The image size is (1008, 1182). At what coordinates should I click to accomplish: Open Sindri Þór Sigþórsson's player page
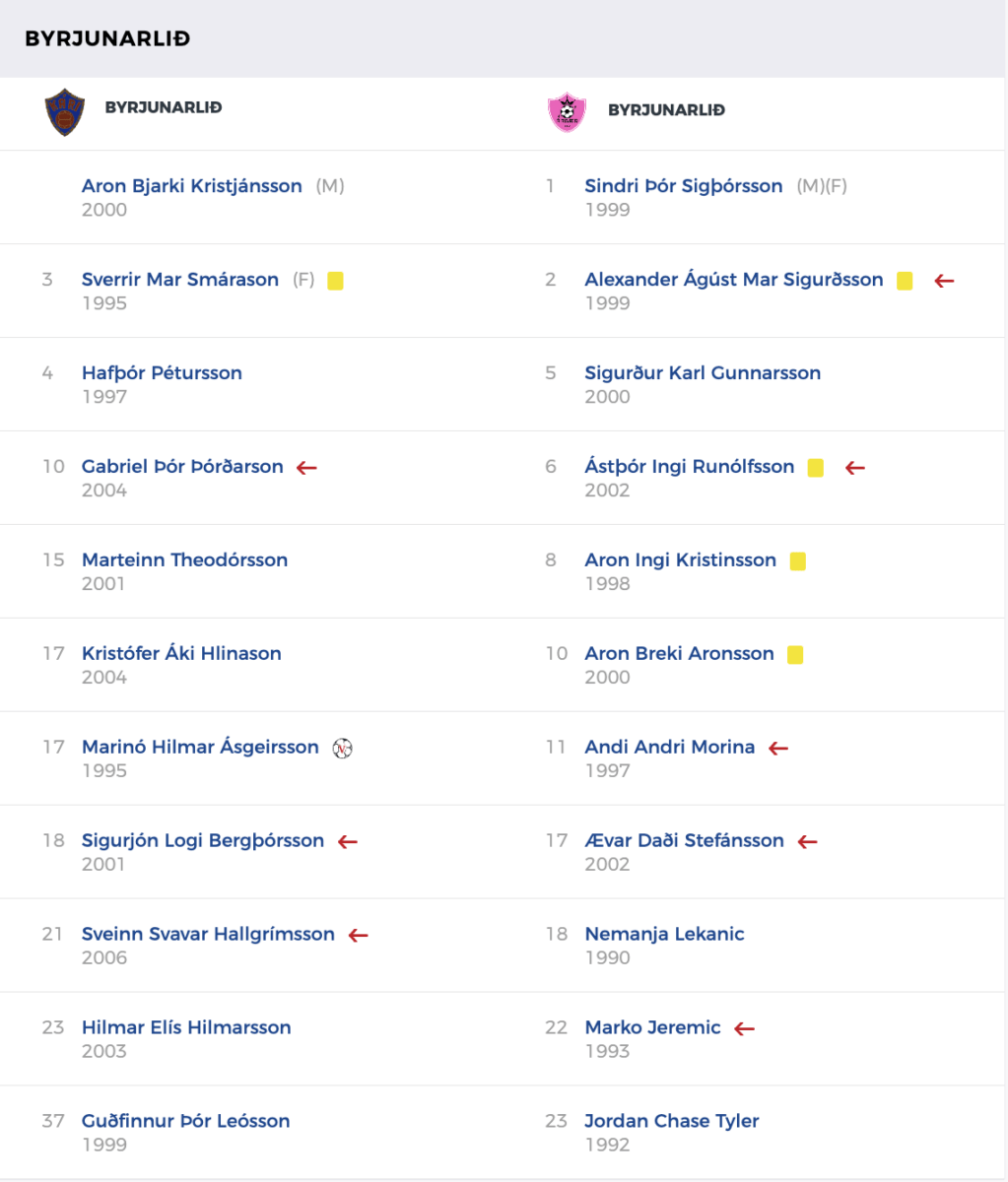[684, 186]
